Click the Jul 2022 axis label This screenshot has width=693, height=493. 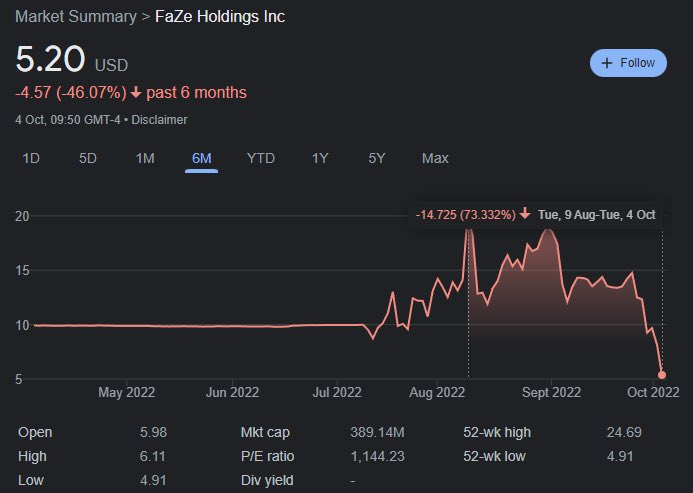point(337,392)
